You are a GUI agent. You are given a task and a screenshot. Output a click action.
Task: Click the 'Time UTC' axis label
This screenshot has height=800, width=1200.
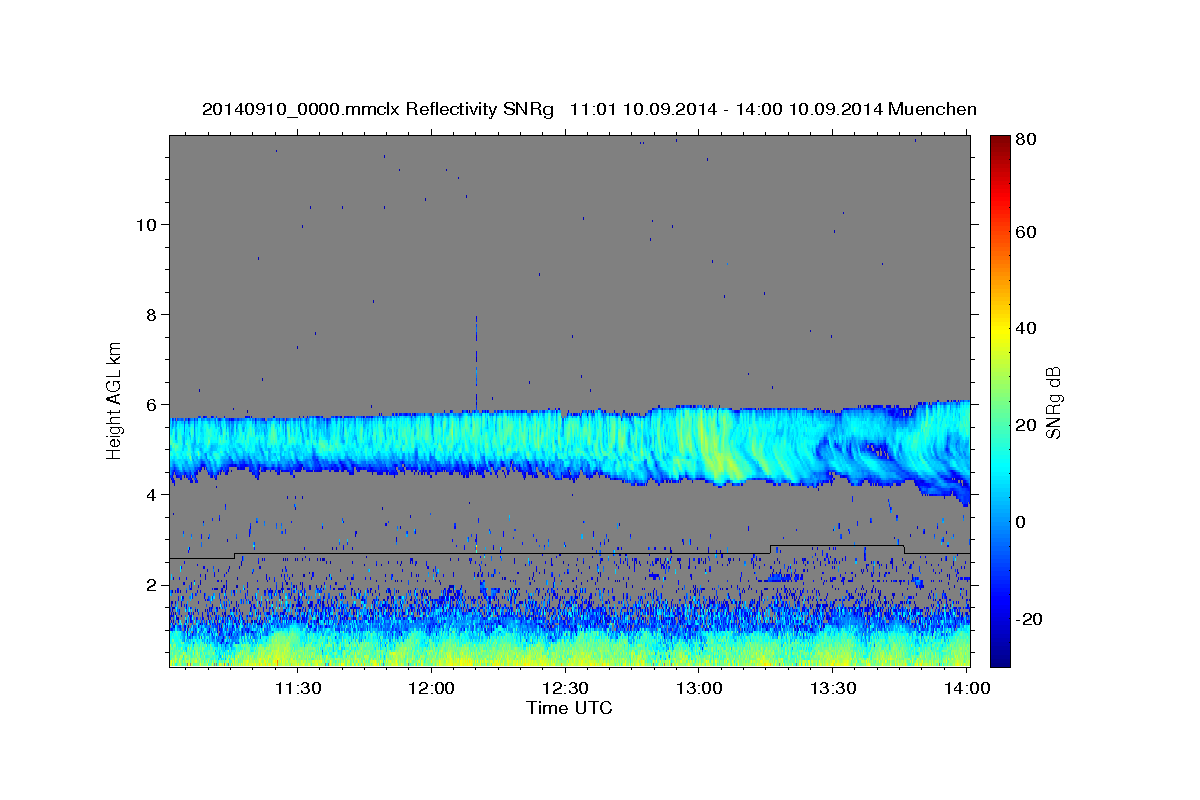pyautogui.click(x=569, y=709)
